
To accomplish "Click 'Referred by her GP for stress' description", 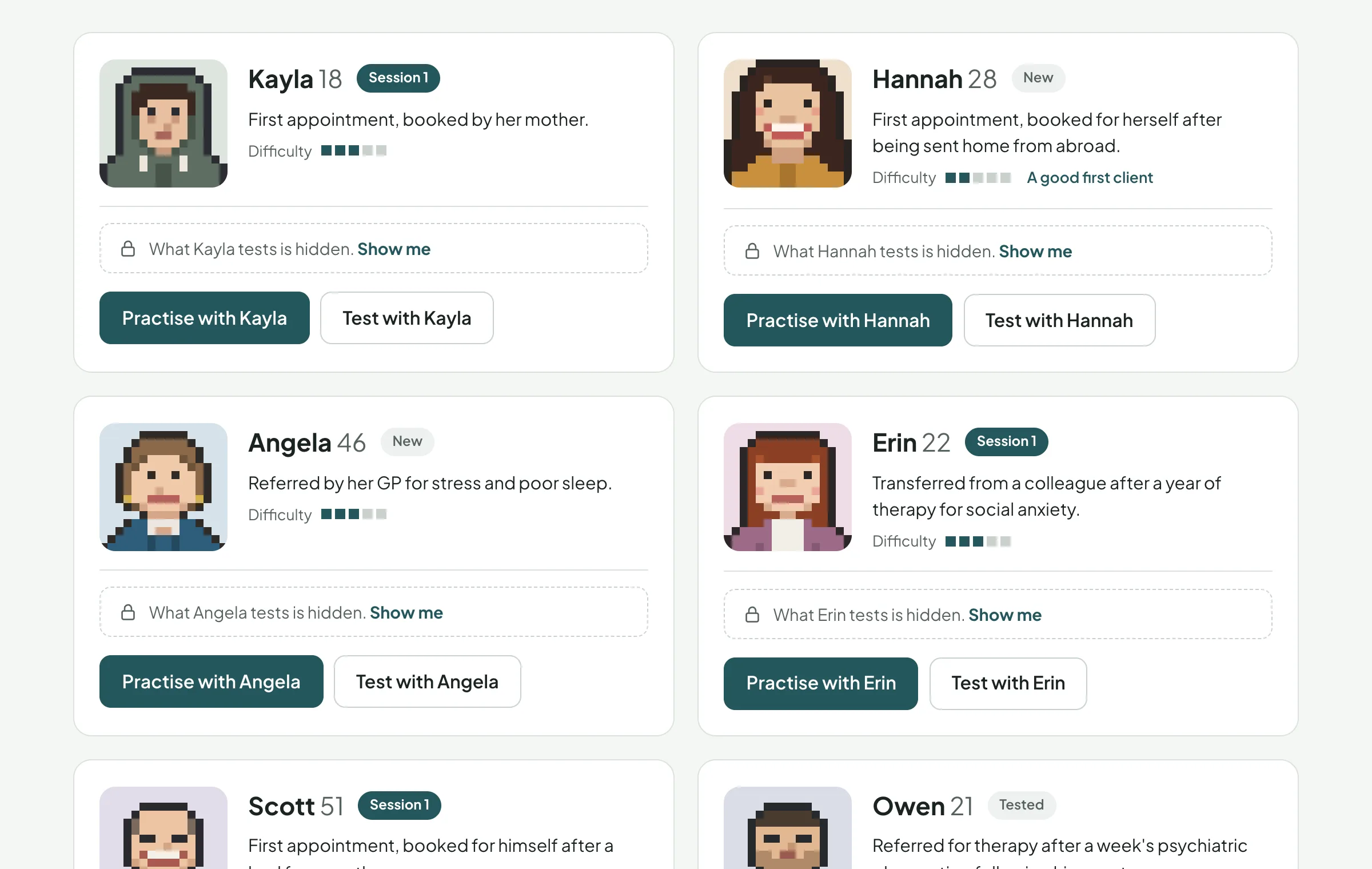I will coord(430,484).
